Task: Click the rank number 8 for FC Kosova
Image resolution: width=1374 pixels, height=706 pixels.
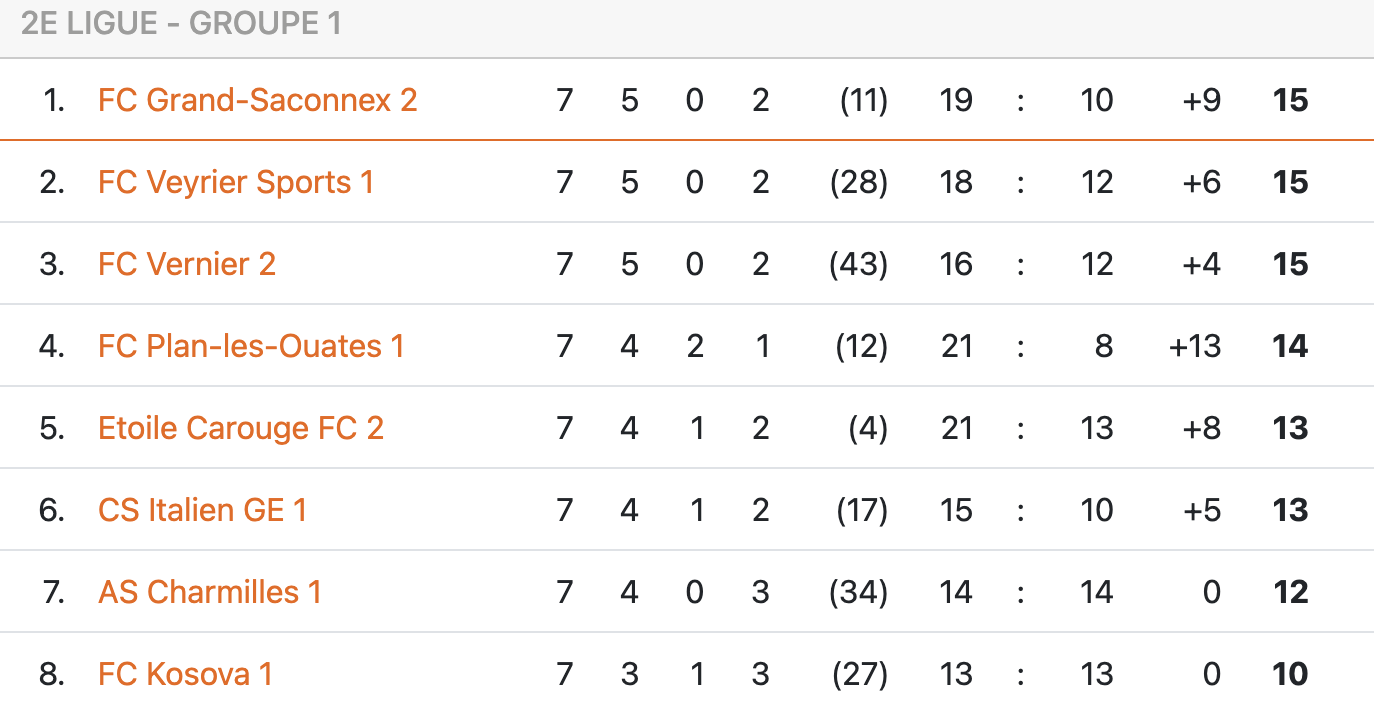Action: (52, 674)
